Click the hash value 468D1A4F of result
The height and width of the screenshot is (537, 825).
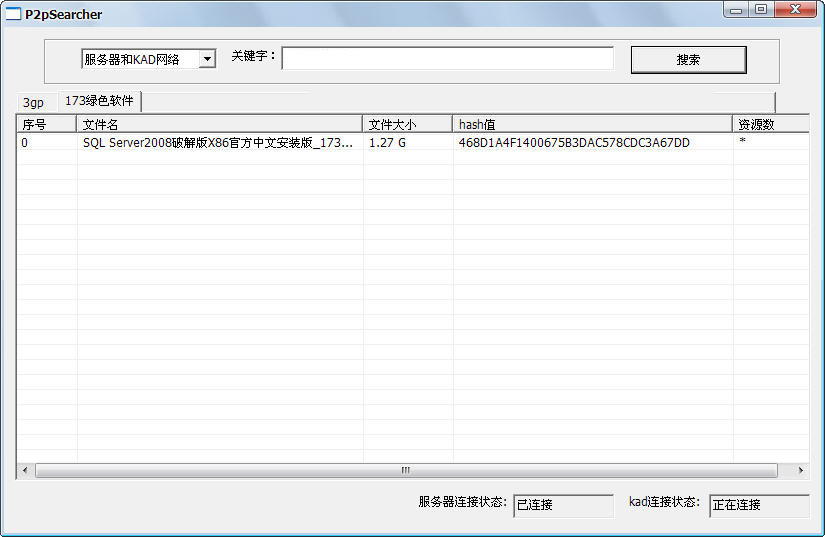(574, 143)
